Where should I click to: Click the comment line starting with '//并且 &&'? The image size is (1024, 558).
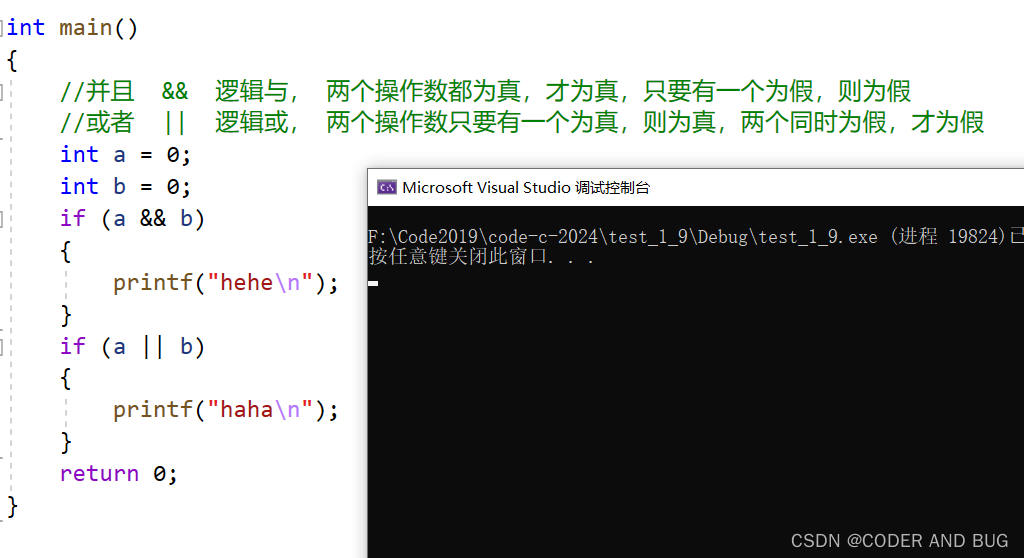pyautogui.click(x=485, y=91)
